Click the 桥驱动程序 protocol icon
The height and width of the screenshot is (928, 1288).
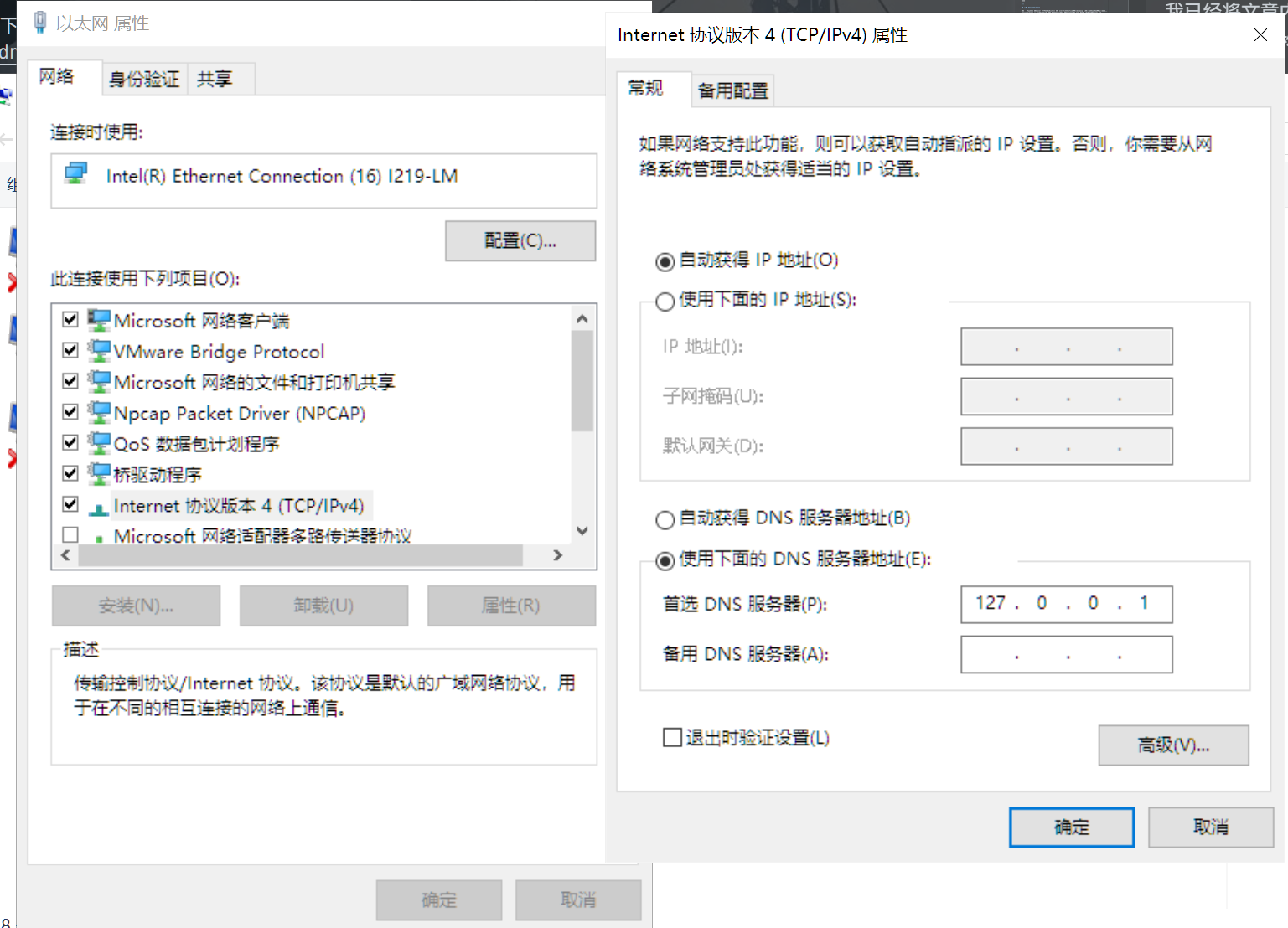pyautogui.click(x=98, y=472)
